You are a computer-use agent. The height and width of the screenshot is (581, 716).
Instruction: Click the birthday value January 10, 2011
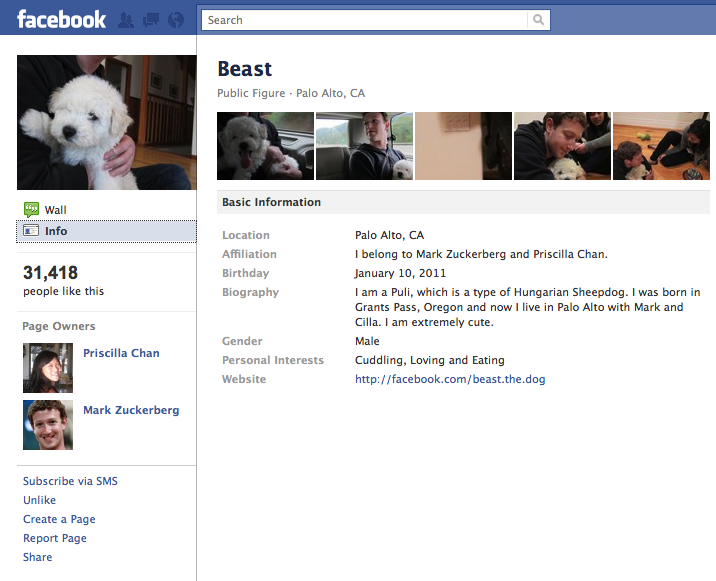[x=400, y=273]
